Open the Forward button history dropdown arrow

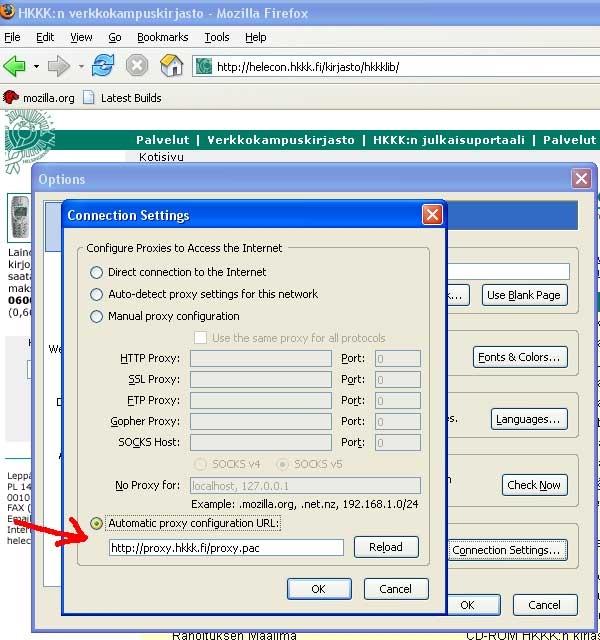(x=80, y=67)
